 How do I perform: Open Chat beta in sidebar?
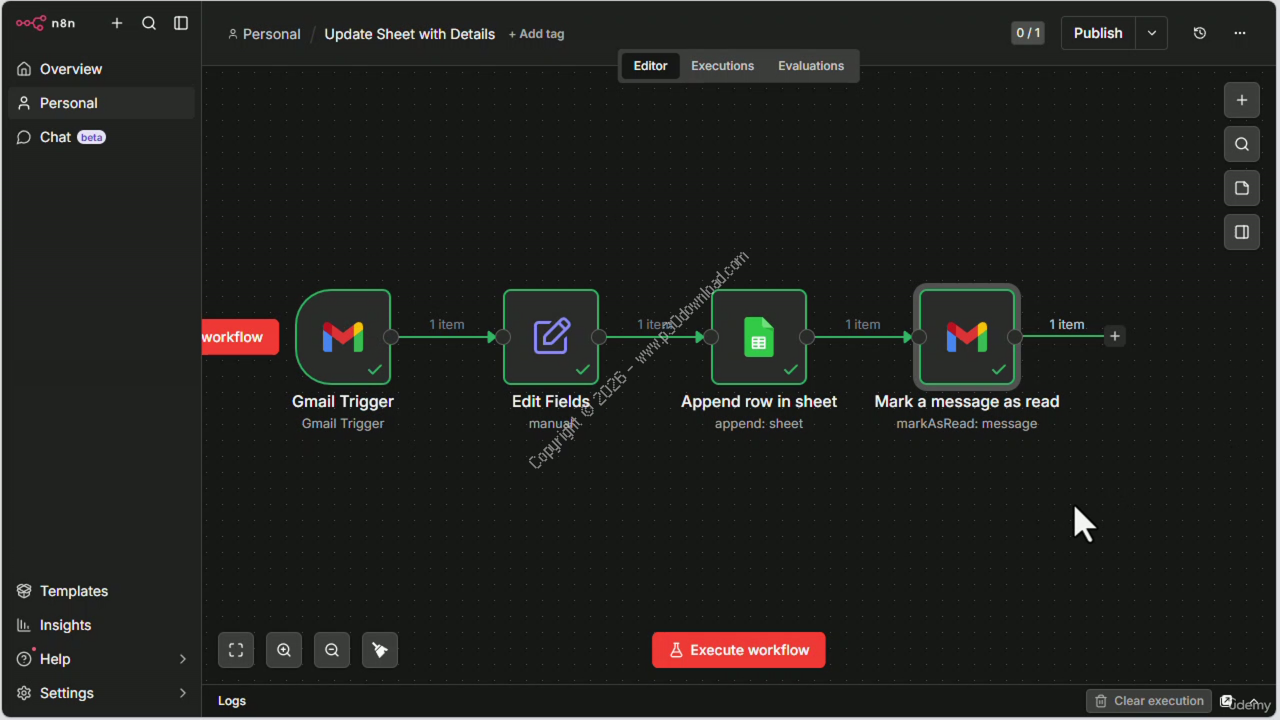tap(101, 137)
